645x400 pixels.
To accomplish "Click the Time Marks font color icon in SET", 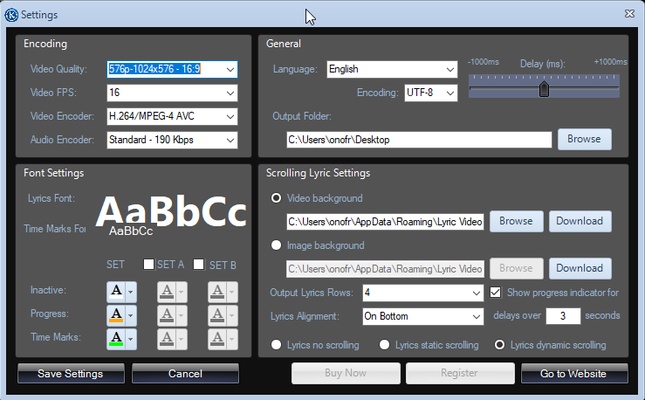I will (116, 338).
